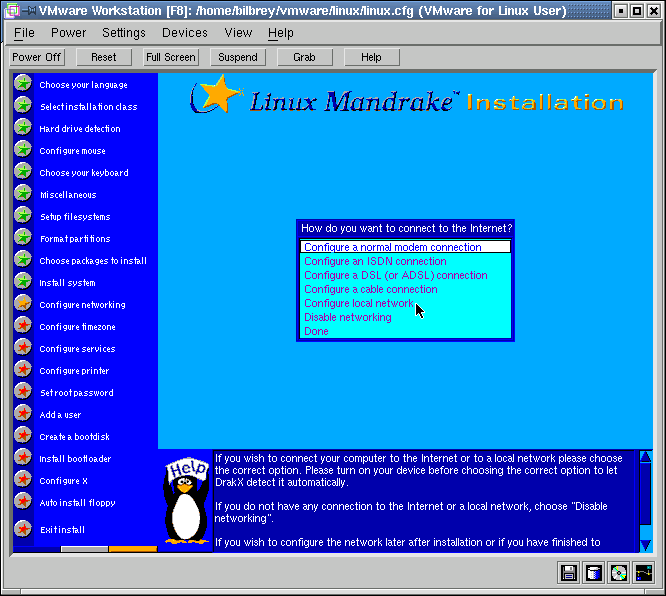Click the red star beside Configure printer
Viewport: 666px width, 596px height.
tap(23, 370)
